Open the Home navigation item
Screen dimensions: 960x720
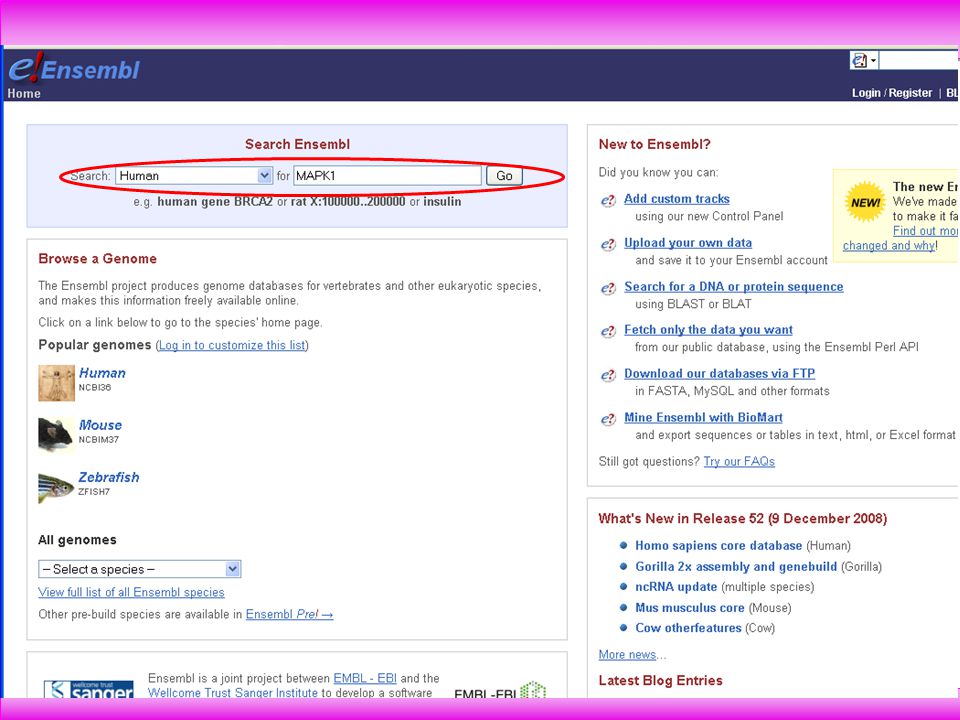coord(24,93)
